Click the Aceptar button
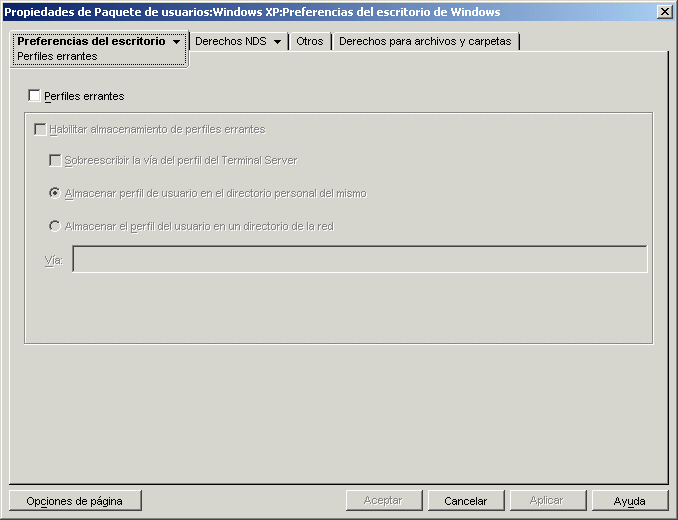 pos(384,501)
